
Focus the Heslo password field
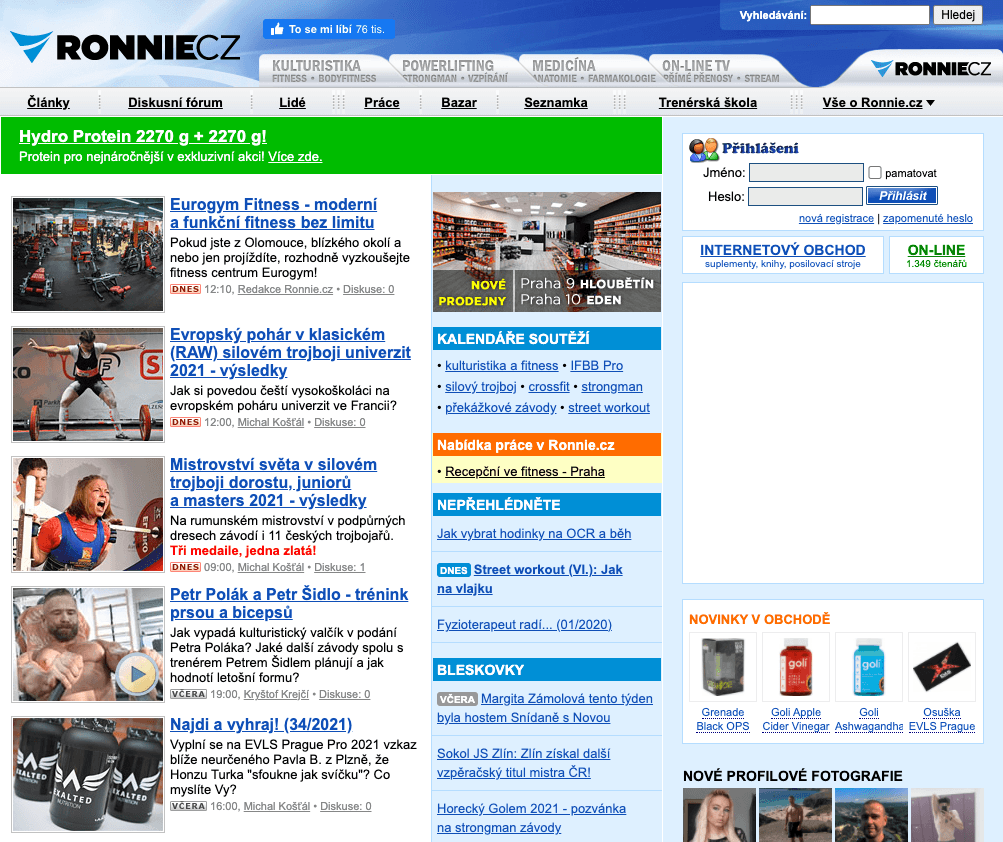click(805, 196)
